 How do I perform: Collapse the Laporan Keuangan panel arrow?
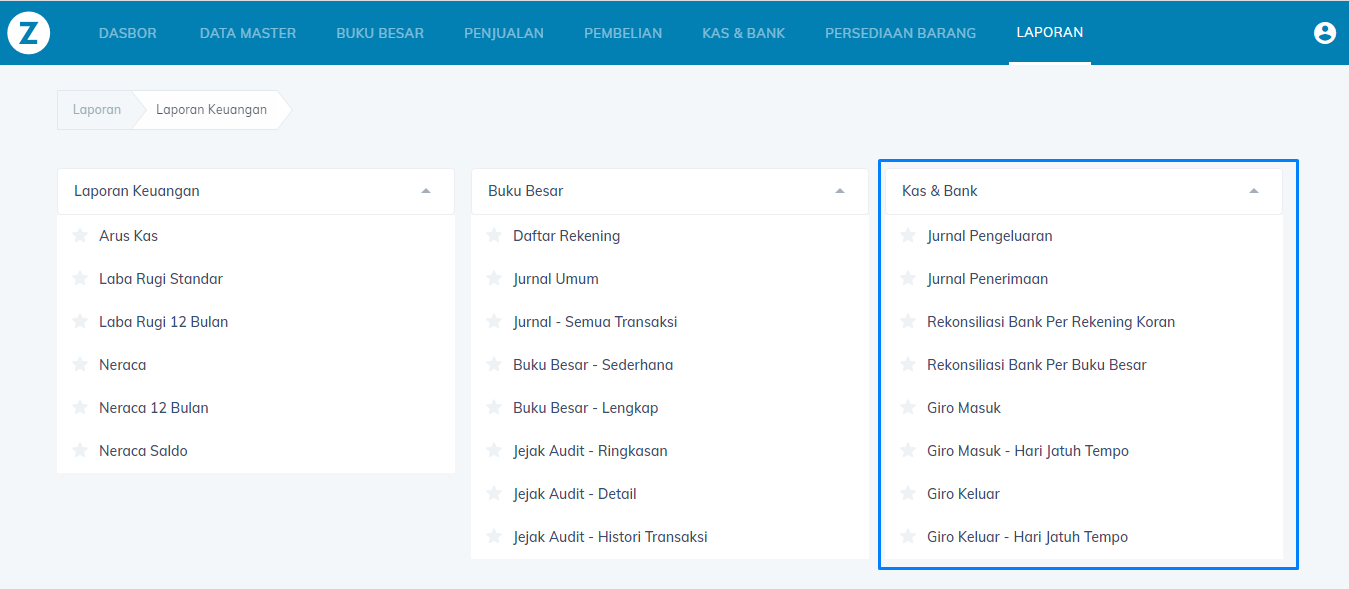point(426,191)
